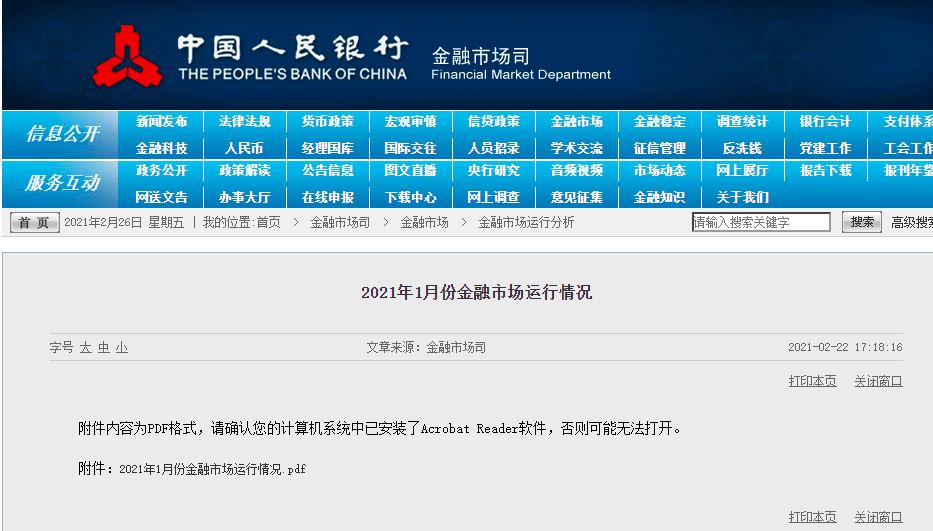This screenshot has height=531, width=933.
Task: Follow the 金融市场司 breadcrumb link
Action: click(340, 223)
